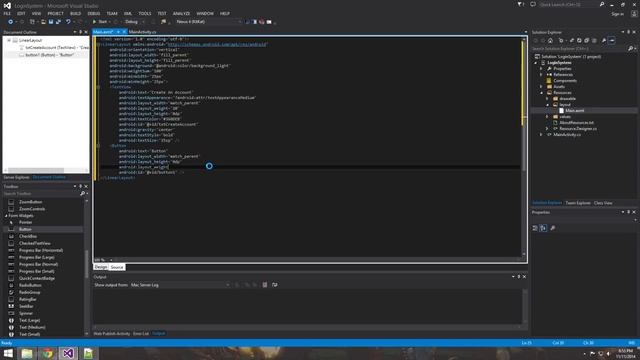Viewport: 640px width, 360px height.
Task: Click the Open File folder toolbar icon
Action: pos(43,22)
